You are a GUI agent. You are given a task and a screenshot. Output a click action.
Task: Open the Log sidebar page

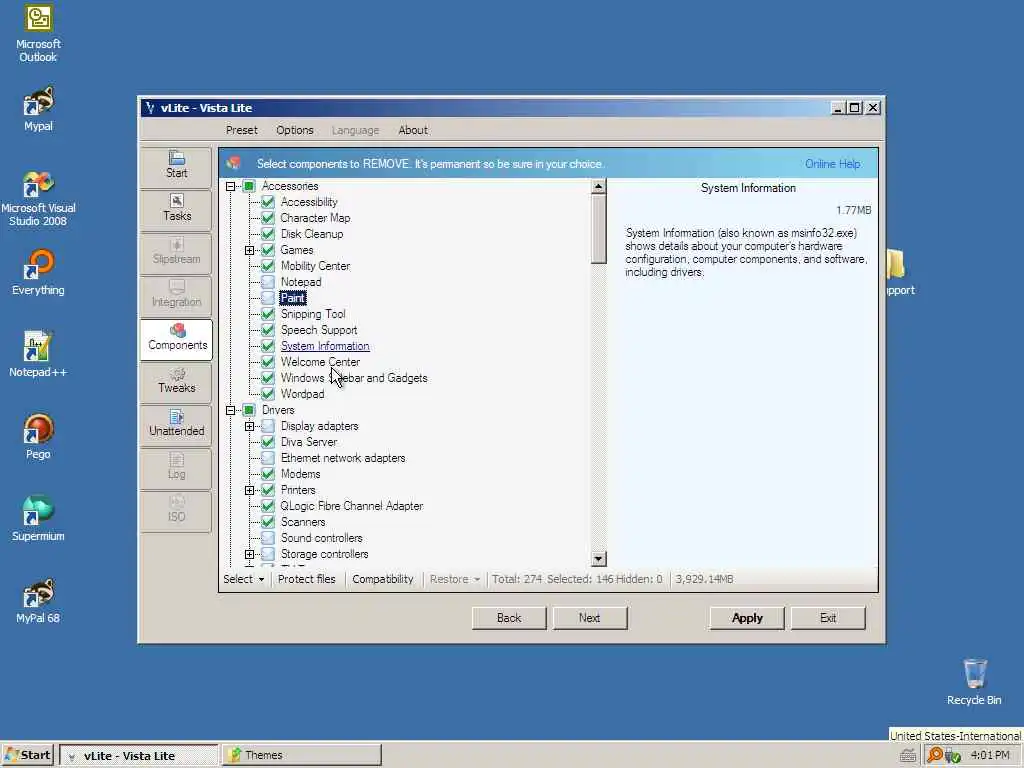(176, 467)
